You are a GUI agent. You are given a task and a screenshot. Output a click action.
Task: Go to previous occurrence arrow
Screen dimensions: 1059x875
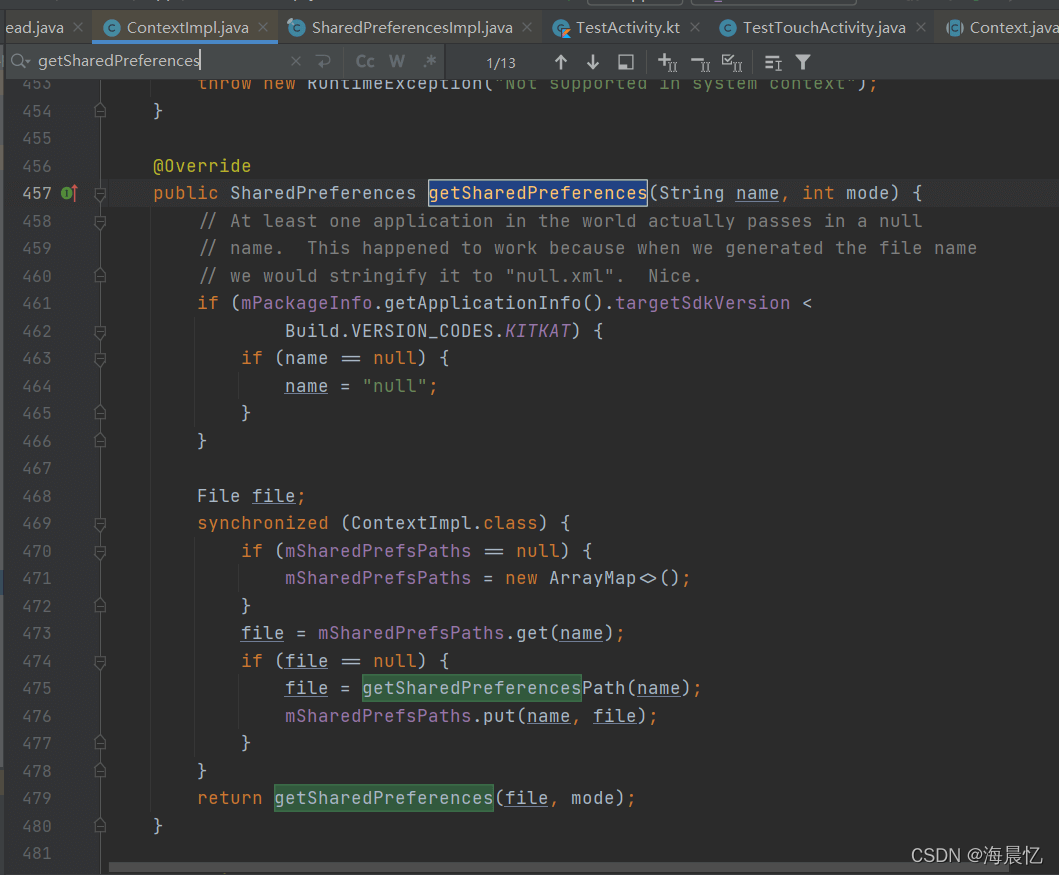tap(561, 62)
